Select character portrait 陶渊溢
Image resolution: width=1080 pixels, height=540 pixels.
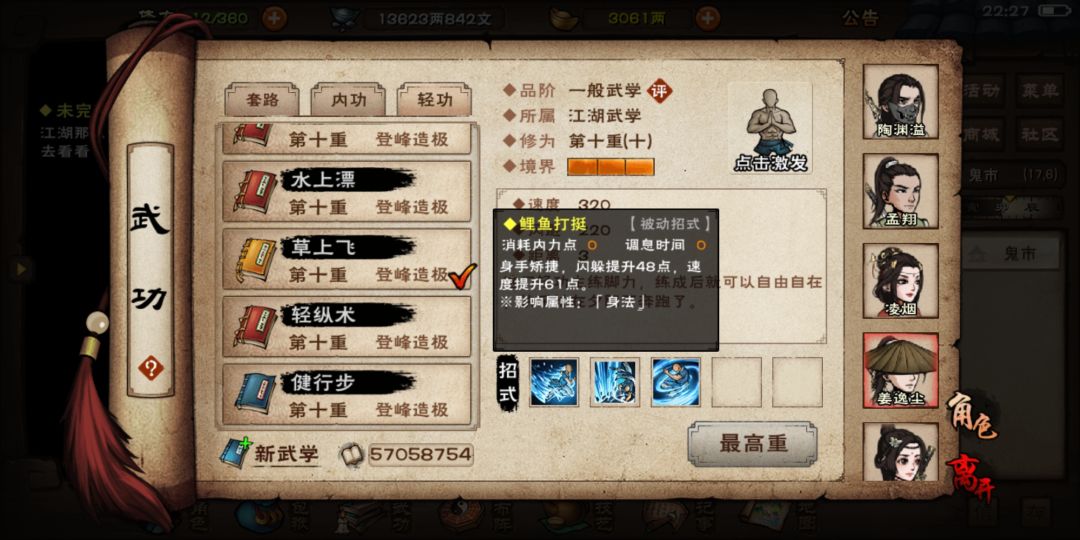coord(900,102)
